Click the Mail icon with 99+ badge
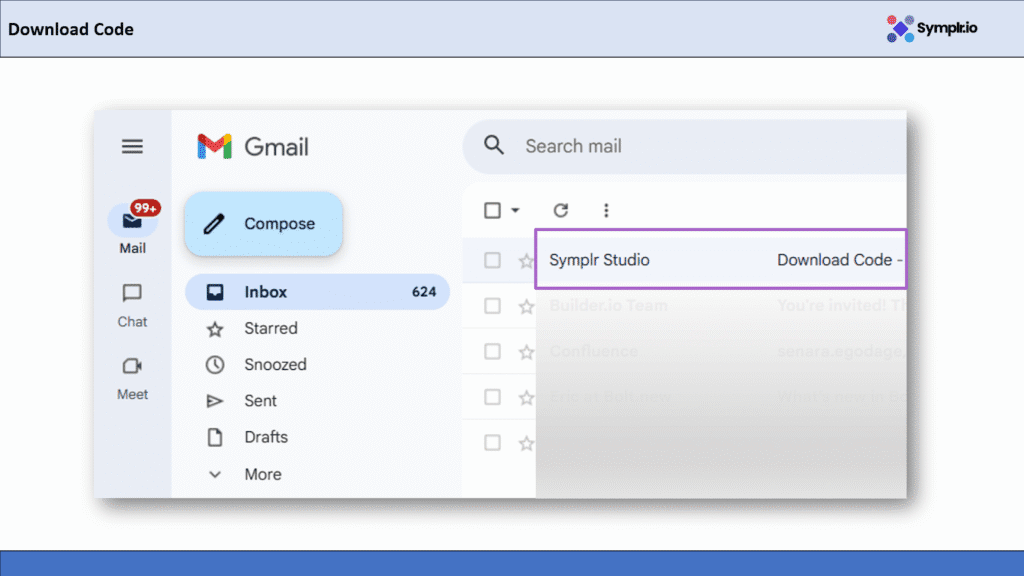 pyautogui.click(x=133, y=222)
